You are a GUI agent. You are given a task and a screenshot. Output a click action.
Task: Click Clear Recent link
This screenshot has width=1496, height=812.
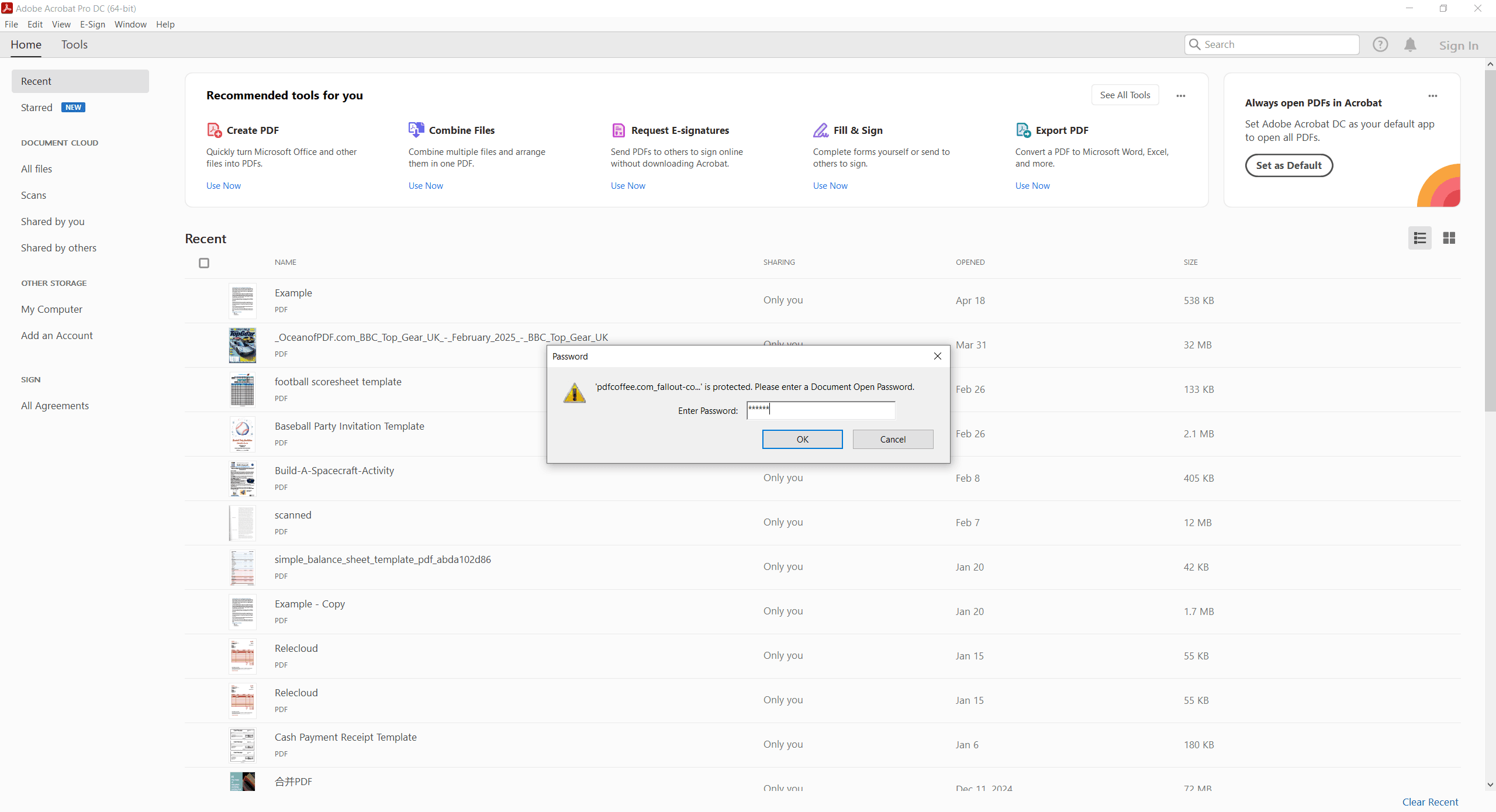point(1430,802)
